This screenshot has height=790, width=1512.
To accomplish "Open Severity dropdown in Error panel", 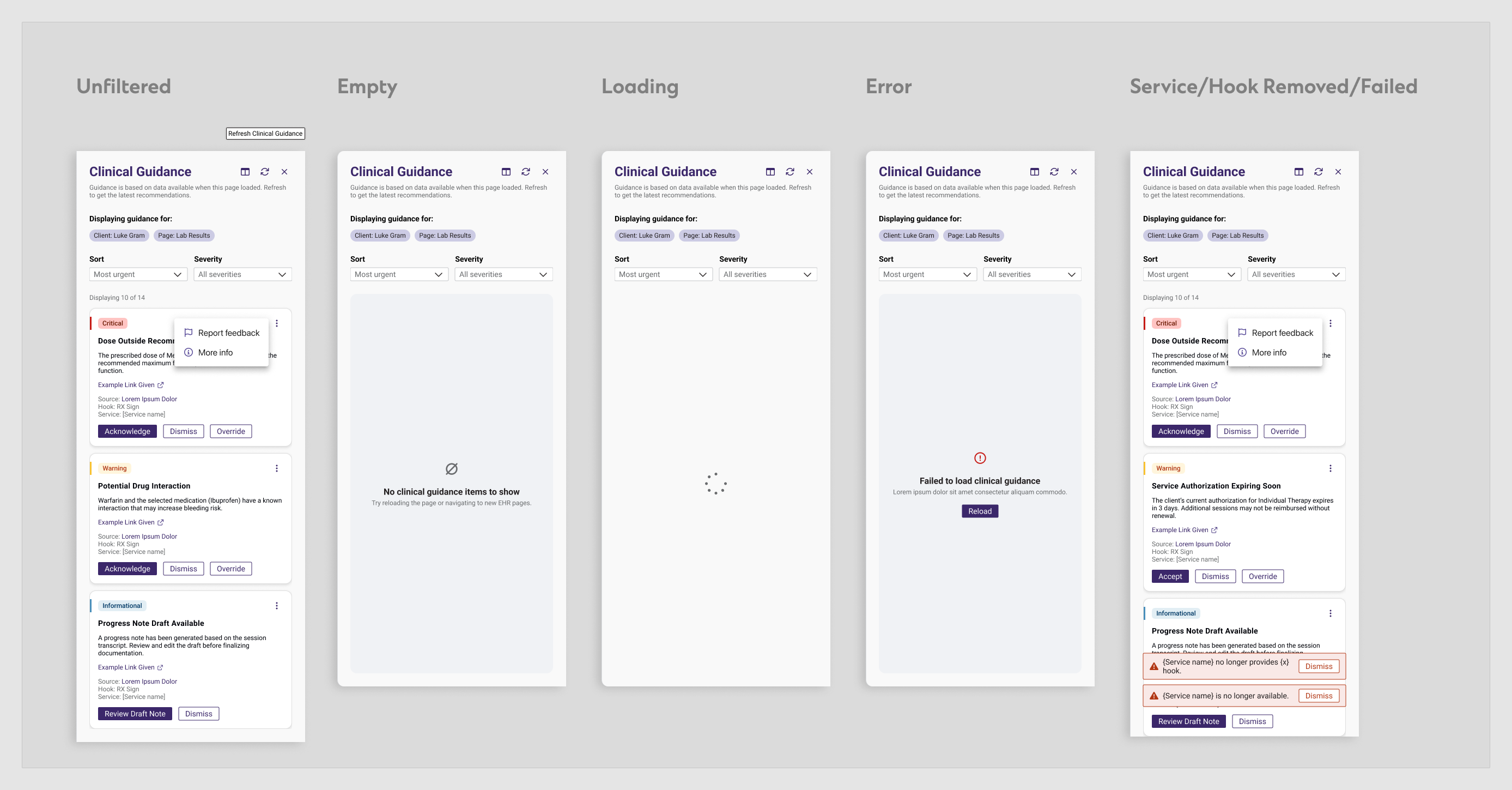I will coord(1032,274).
